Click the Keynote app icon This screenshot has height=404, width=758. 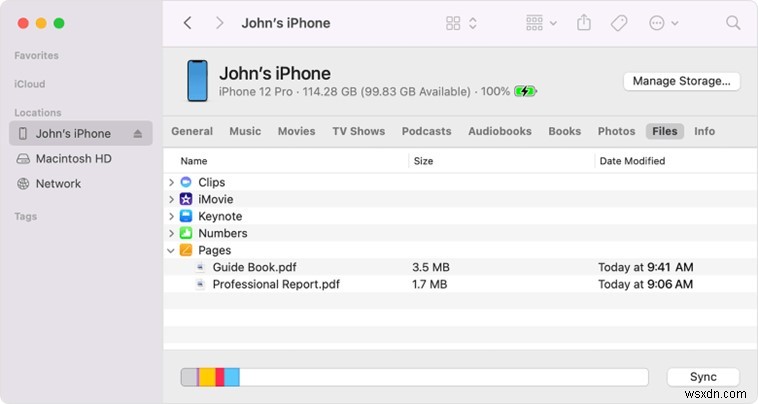pos(186,216)
